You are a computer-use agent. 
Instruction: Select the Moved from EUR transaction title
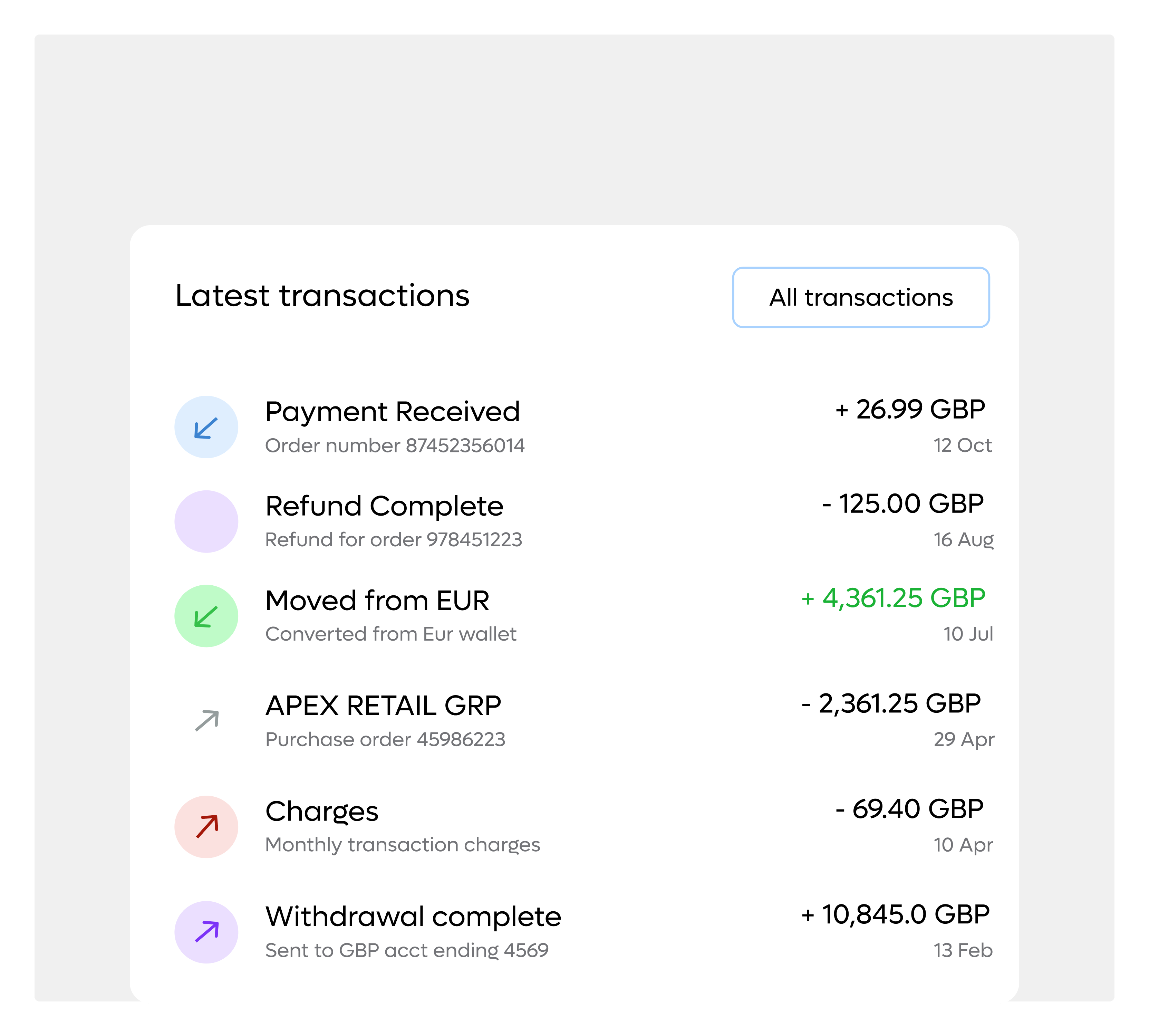377,601
